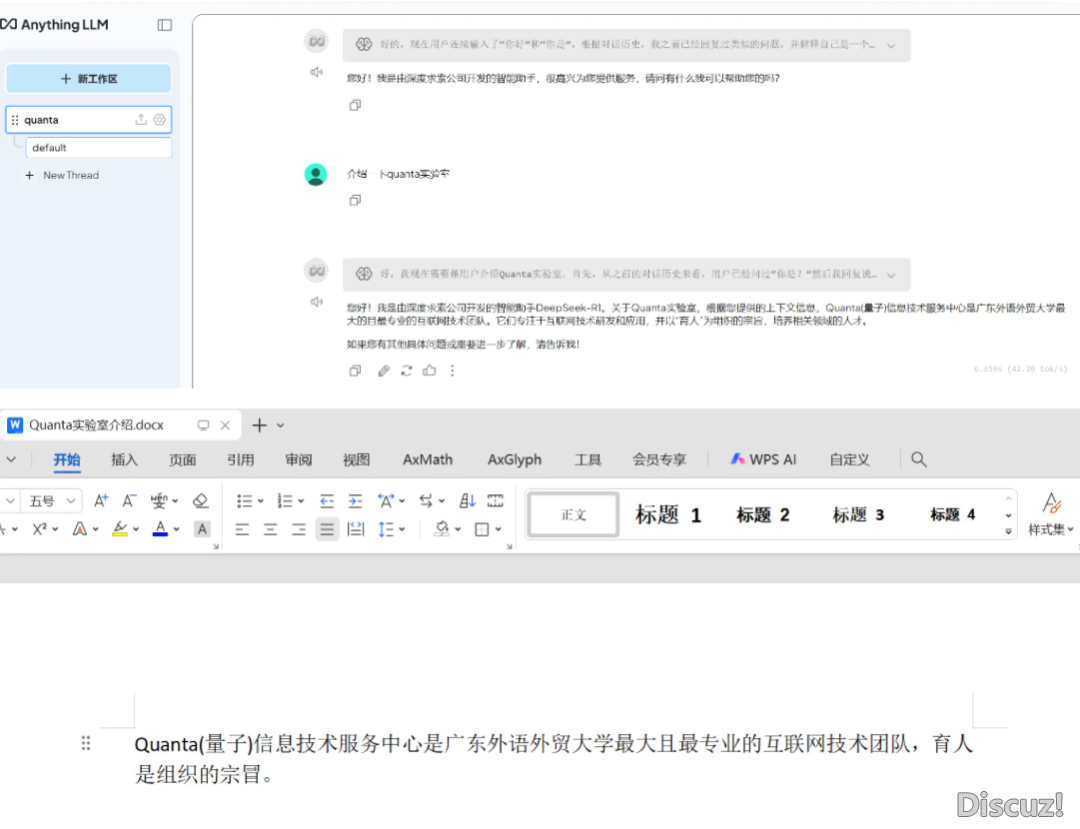The height and width of the screenshot is (829, 1080).
Task: Open the AxMath tab
Action: pos(428,460)
